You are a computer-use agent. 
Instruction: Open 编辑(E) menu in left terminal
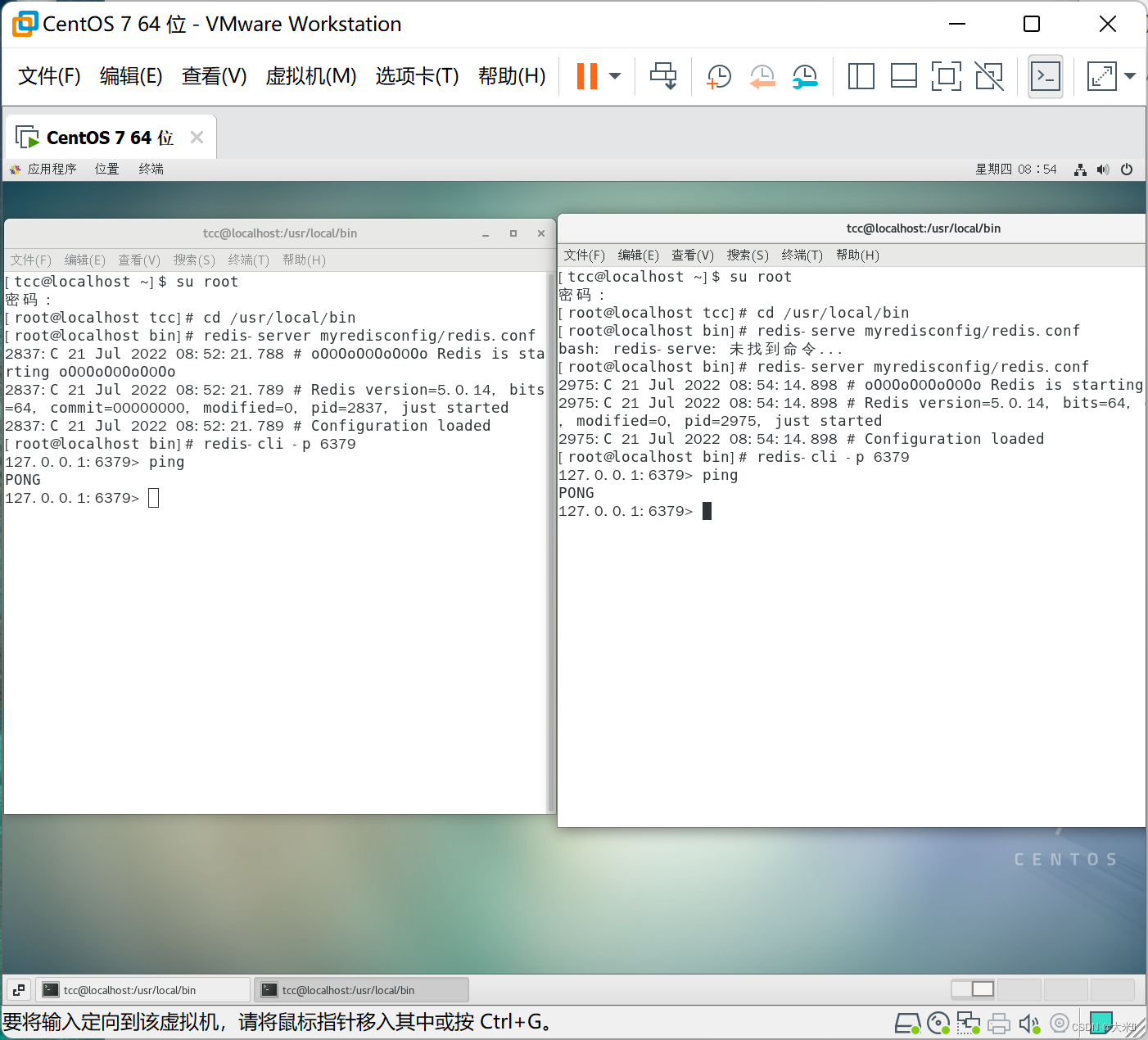coord(85,260)
